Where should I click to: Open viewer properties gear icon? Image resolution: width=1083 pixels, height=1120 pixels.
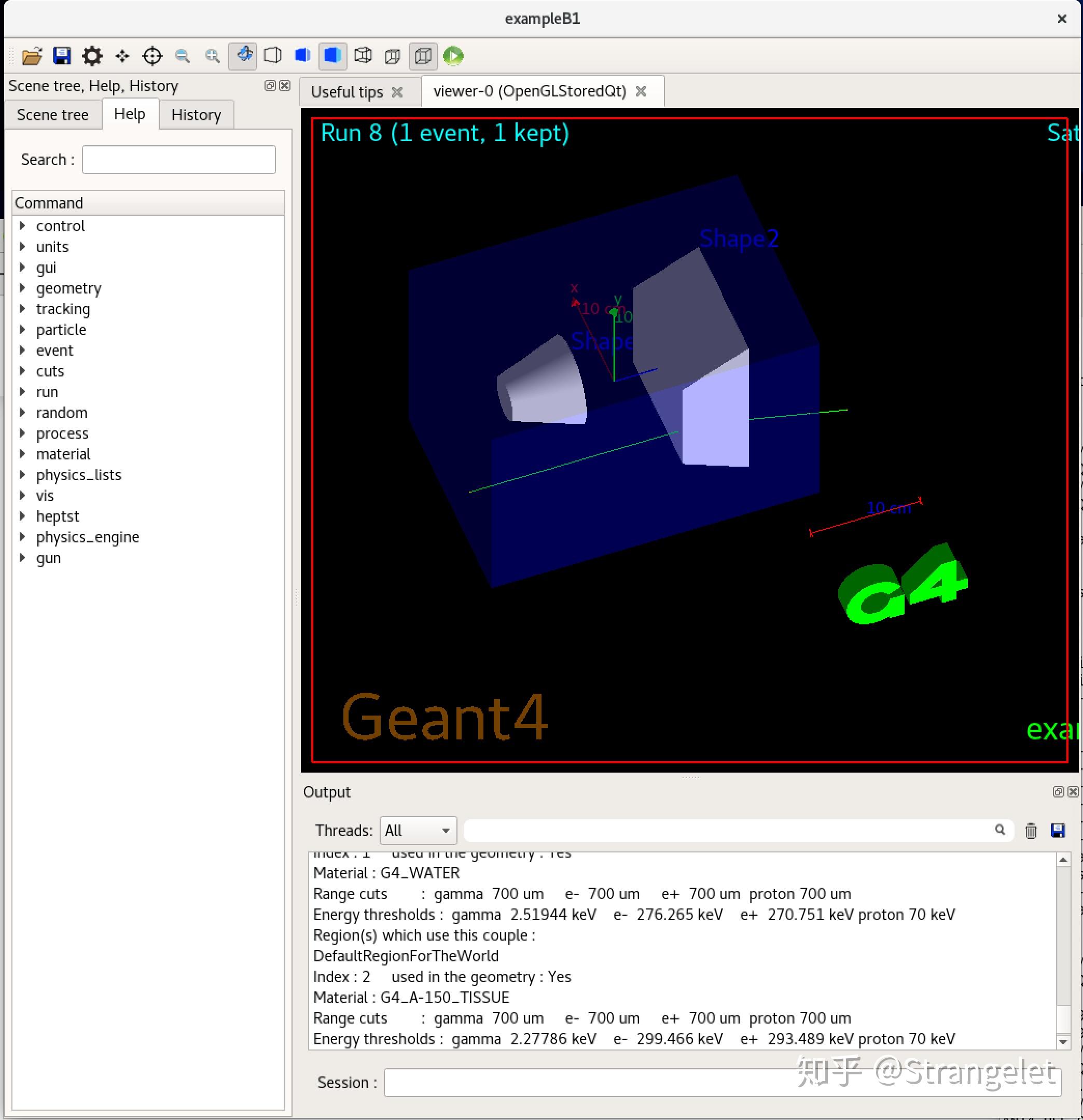(x=92, y=56)
